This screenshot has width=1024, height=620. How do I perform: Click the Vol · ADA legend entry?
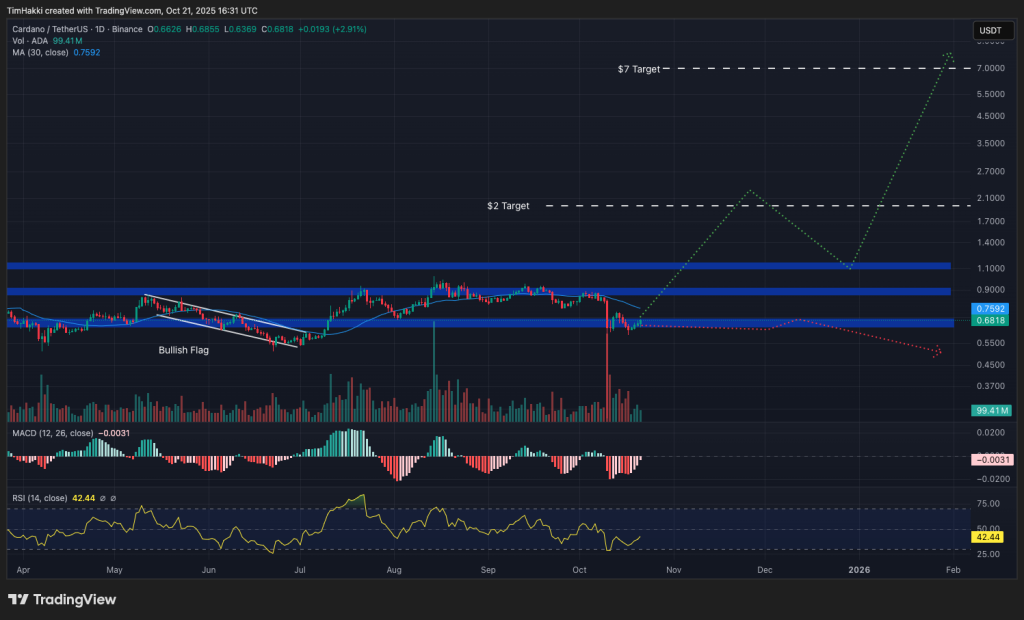click(x=30, y=41)
